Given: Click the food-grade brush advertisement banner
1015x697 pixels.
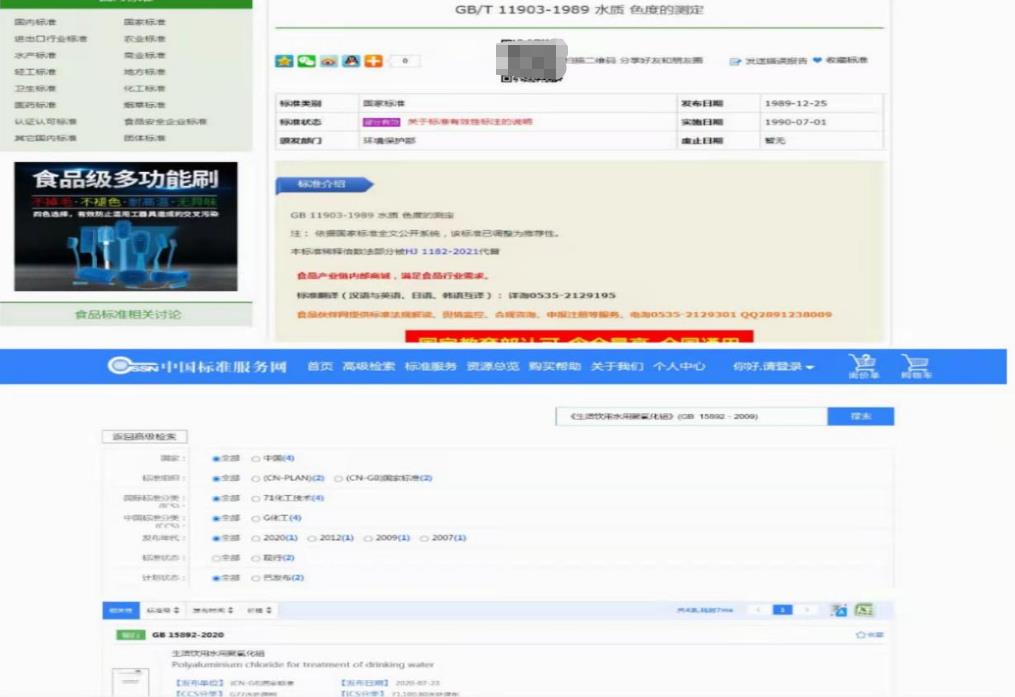Looking at the screenshot, I should coord(126,226).
